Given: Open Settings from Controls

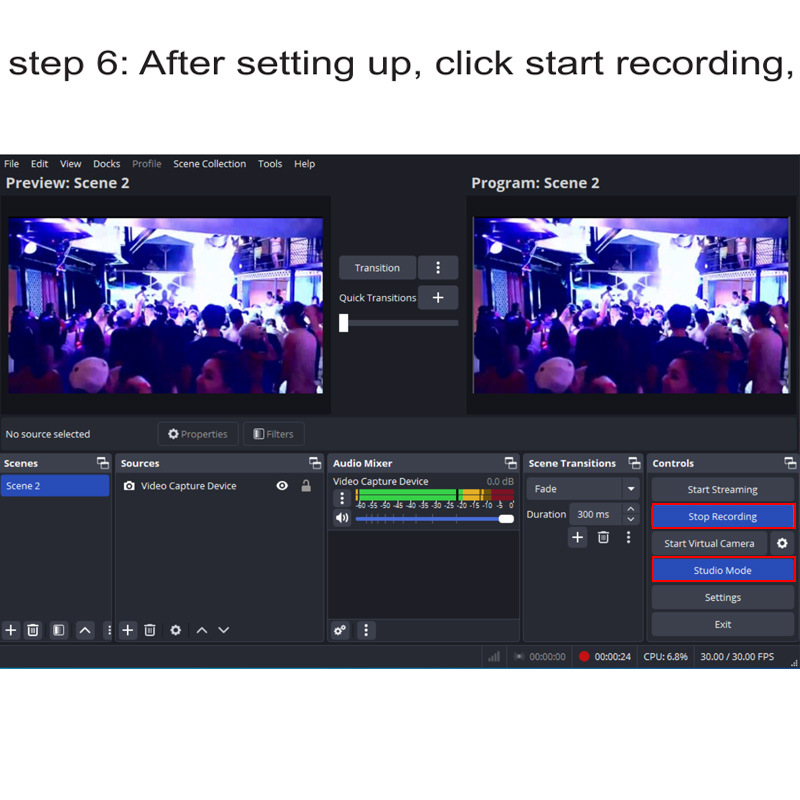Looking at the screenshot, I should 722,597.
